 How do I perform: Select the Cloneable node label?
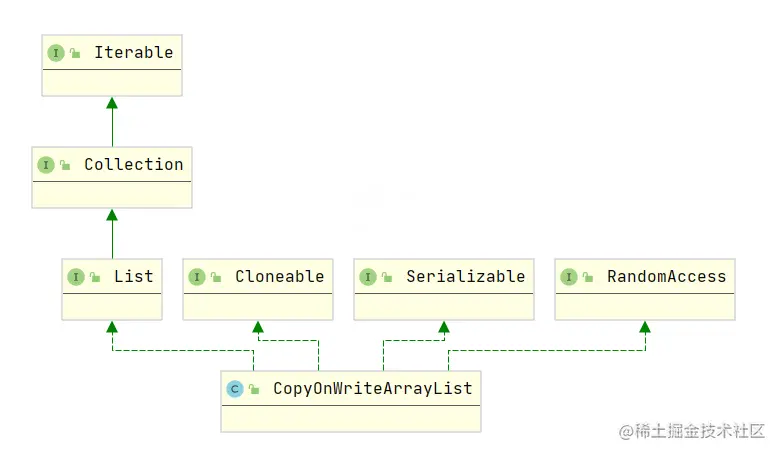[x=279, y=277]
